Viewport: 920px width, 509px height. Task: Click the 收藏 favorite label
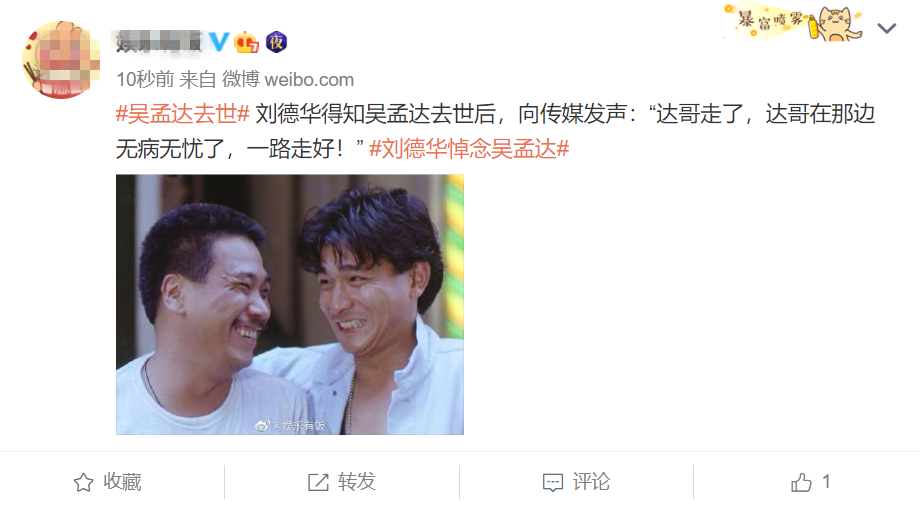click(x=123, y=482)
